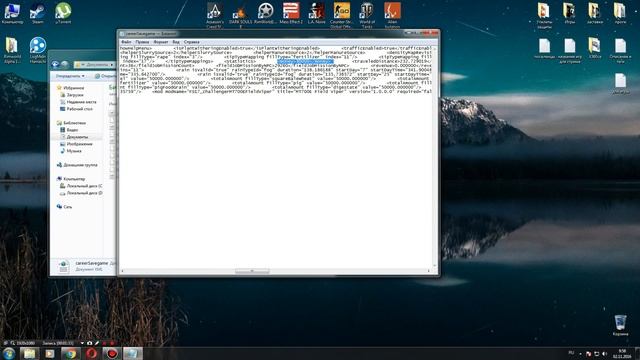This screenshot has height=360, width=640.
Task: Open Opera browser from the taskbar
Action: (x=91, y=353)
